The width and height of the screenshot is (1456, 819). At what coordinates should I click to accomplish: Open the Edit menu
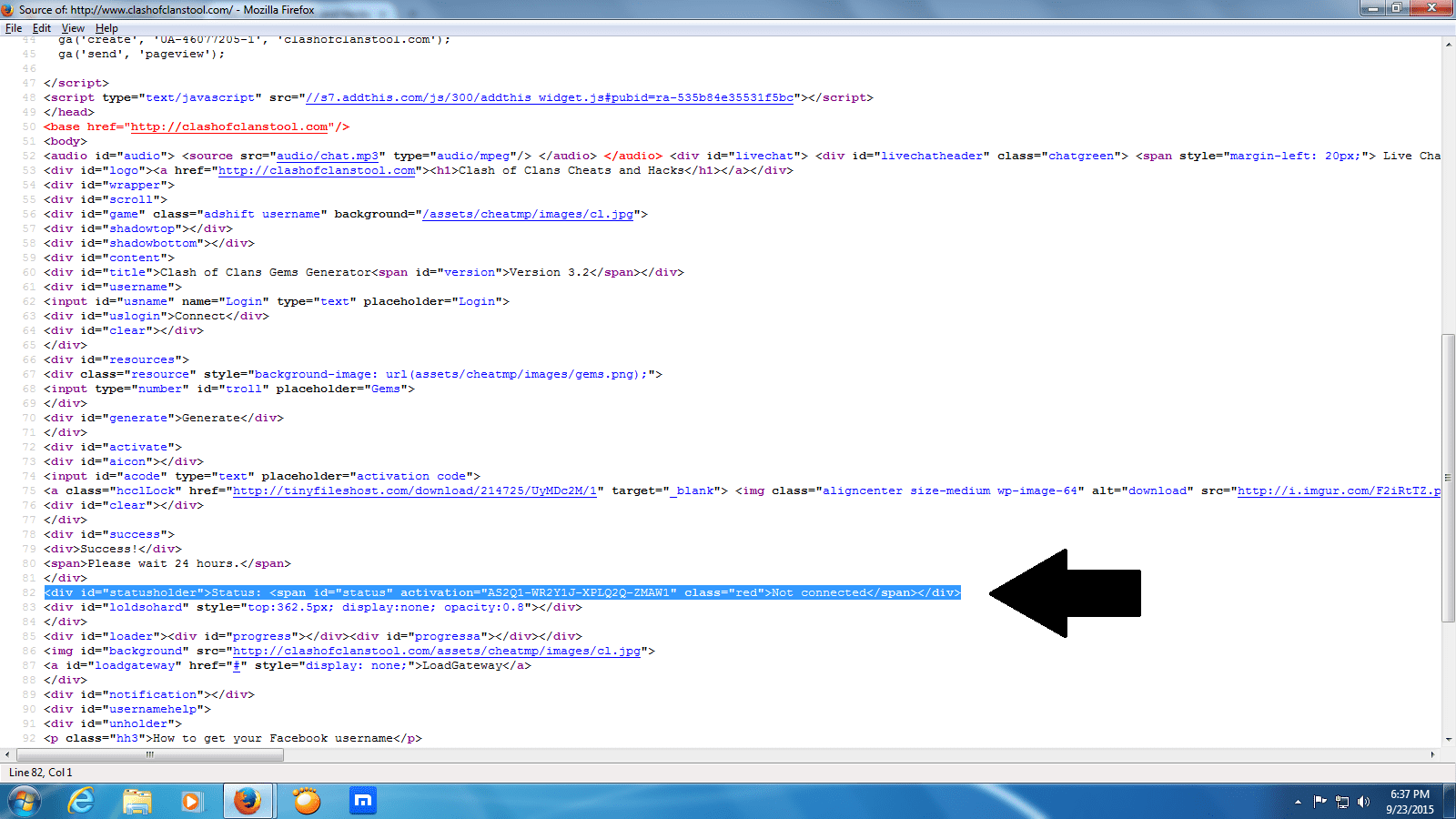(42, 28)
